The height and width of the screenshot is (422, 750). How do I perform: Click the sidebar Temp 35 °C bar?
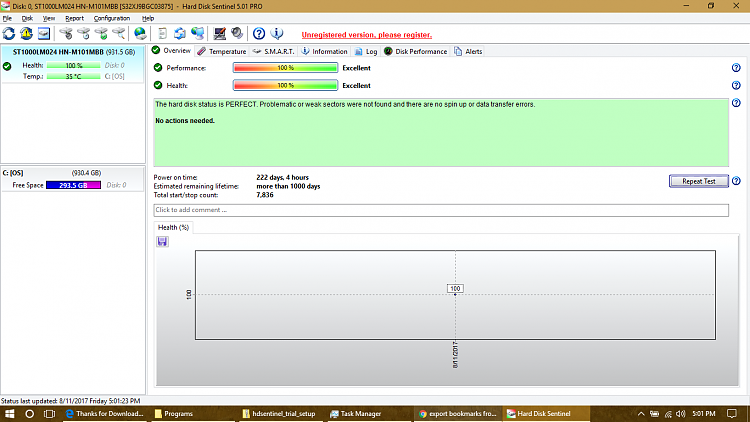coord(74,77)
